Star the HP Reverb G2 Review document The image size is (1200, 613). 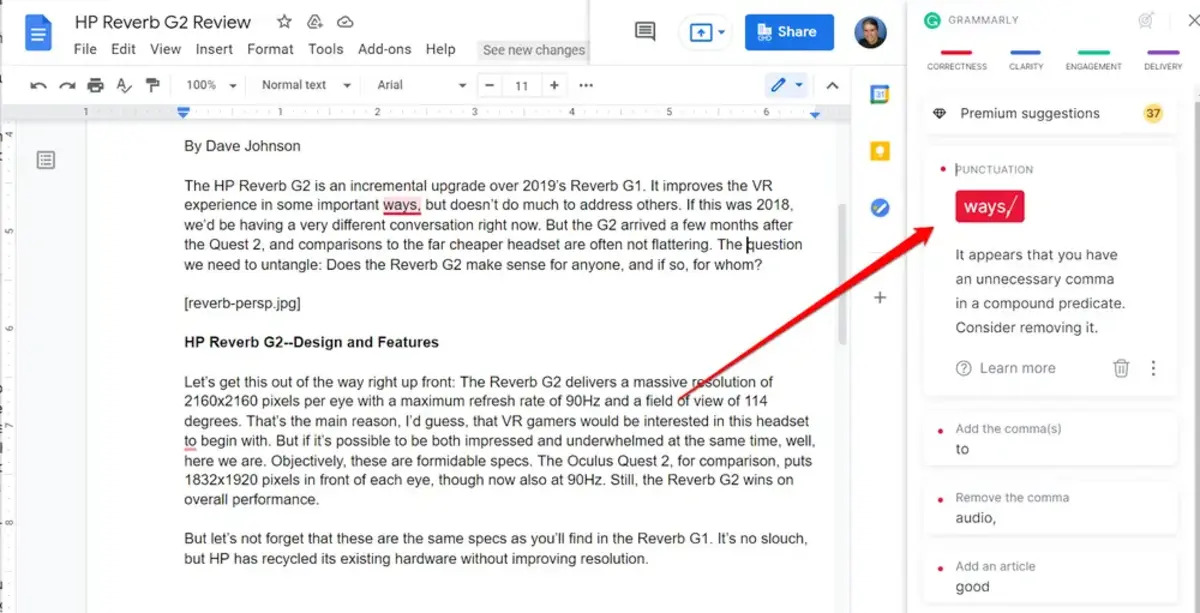[x=283, y=21]
